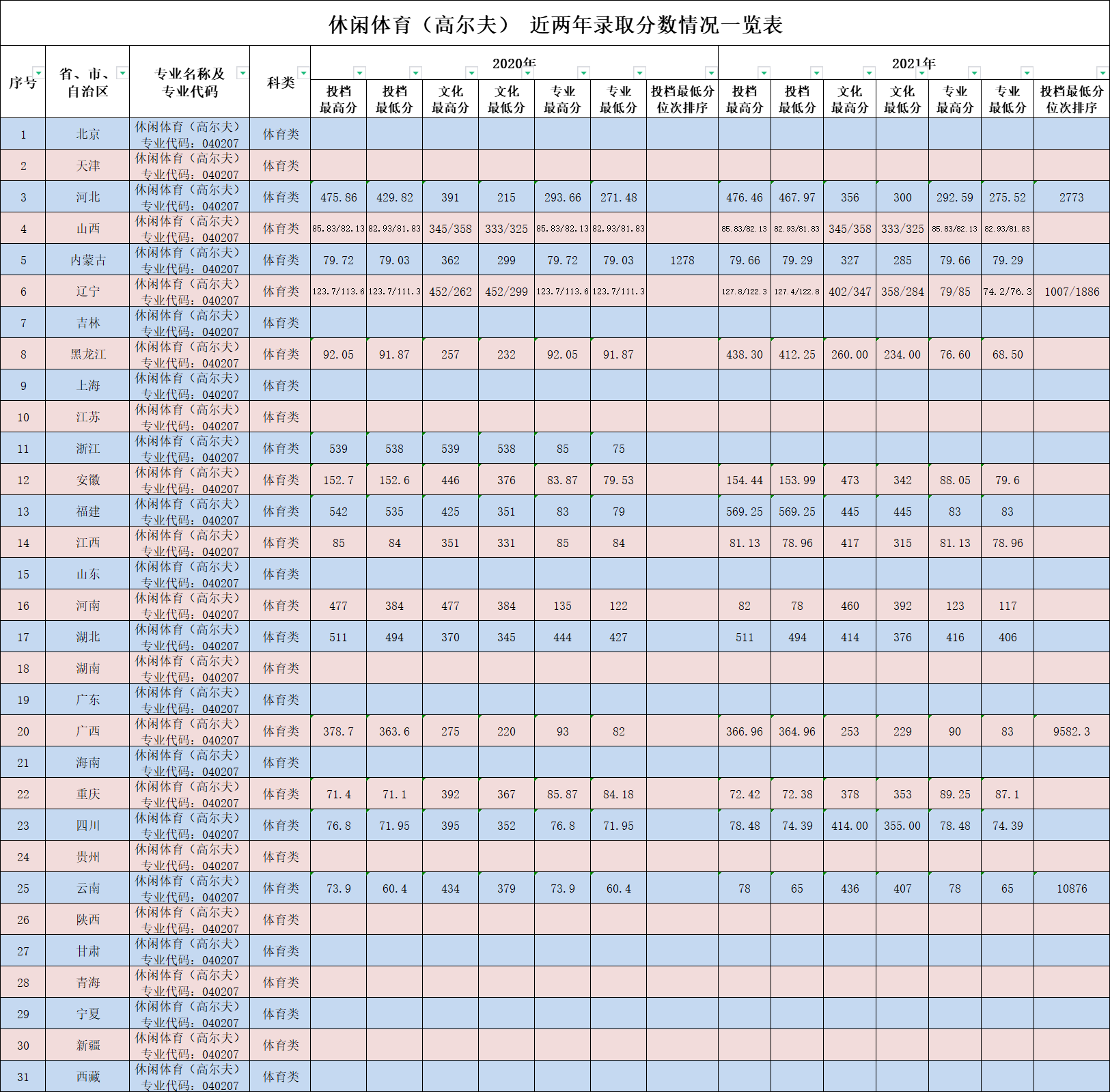The height and width of the screenshot is (1092, 1110).
Task: Open filter arrow above 2021 文化最低分 column
Action: point(921,72)
